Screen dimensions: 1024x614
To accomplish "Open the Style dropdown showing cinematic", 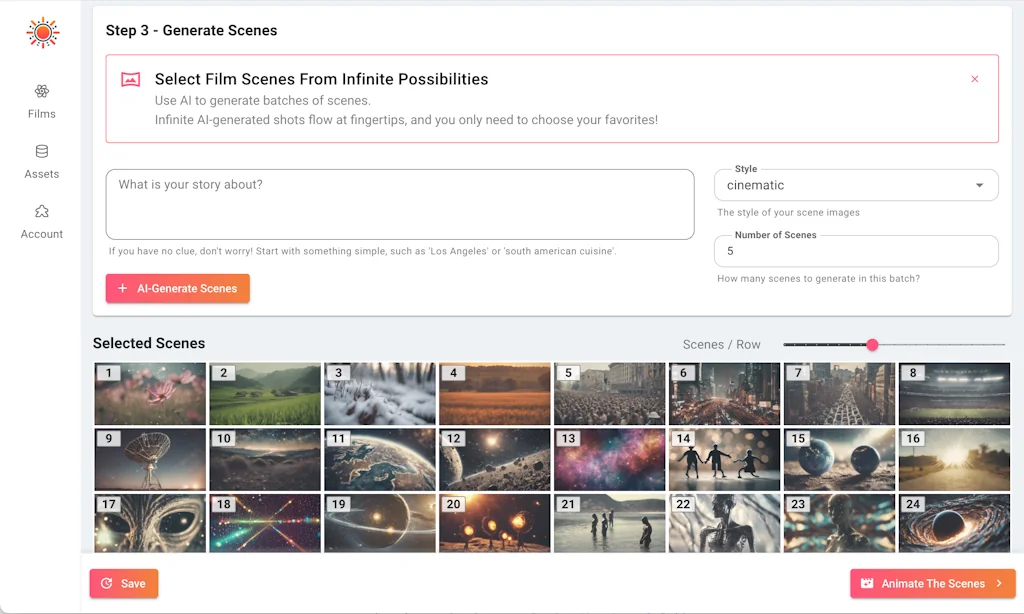I will [856, 185].
